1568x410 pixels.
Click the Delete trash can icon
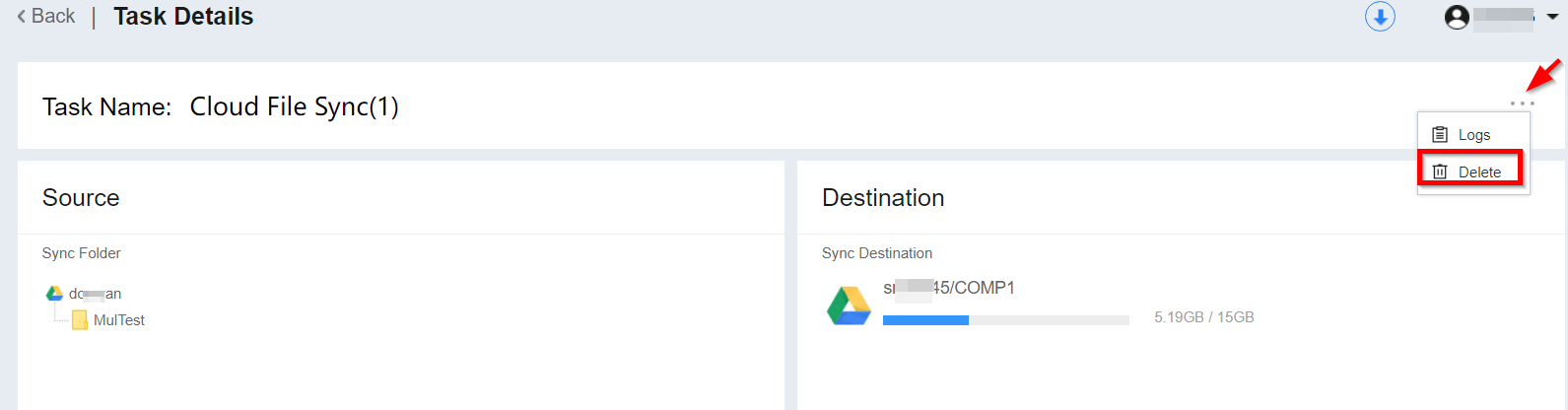(1440, 171)
